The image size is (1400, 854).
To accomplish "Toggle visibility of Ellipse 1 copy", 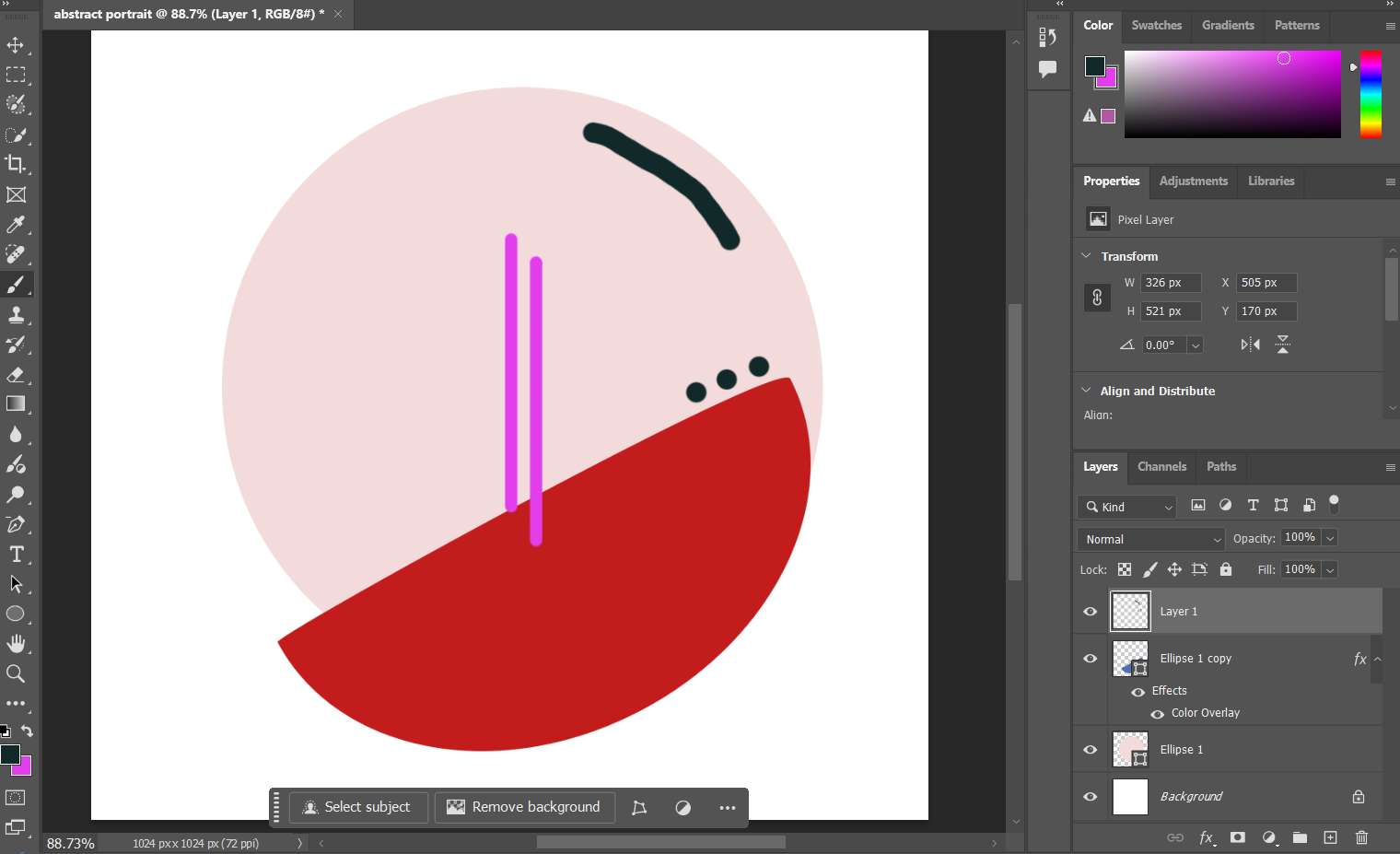I will click(x=1090, y=658).
